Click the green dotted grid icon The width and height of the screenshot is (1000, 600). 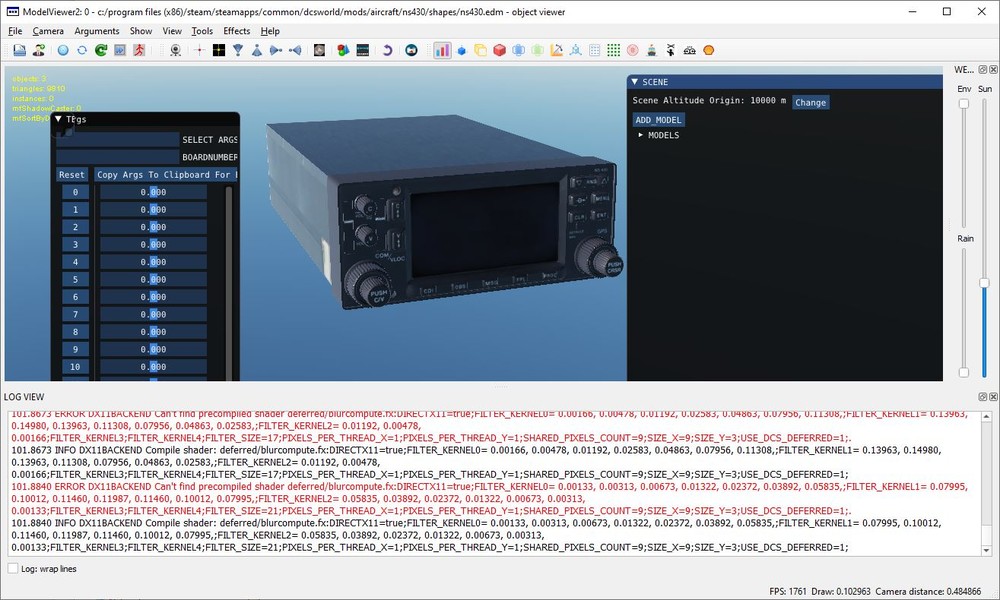pyautogui.click(x=614, y=50)
